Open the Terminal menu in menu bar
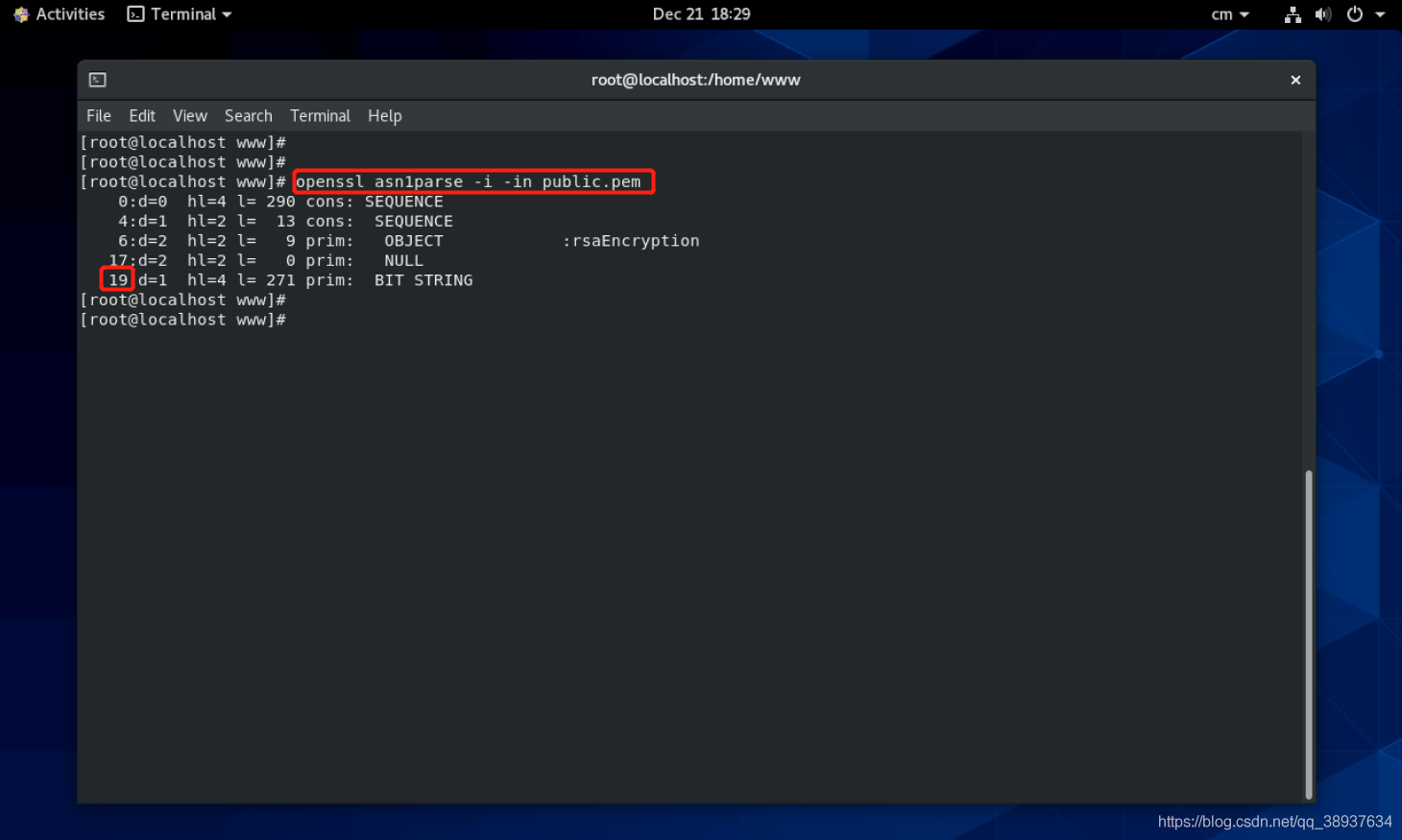Image resolution: width=1402 pixels, height=840 pixels. (320, 116)
